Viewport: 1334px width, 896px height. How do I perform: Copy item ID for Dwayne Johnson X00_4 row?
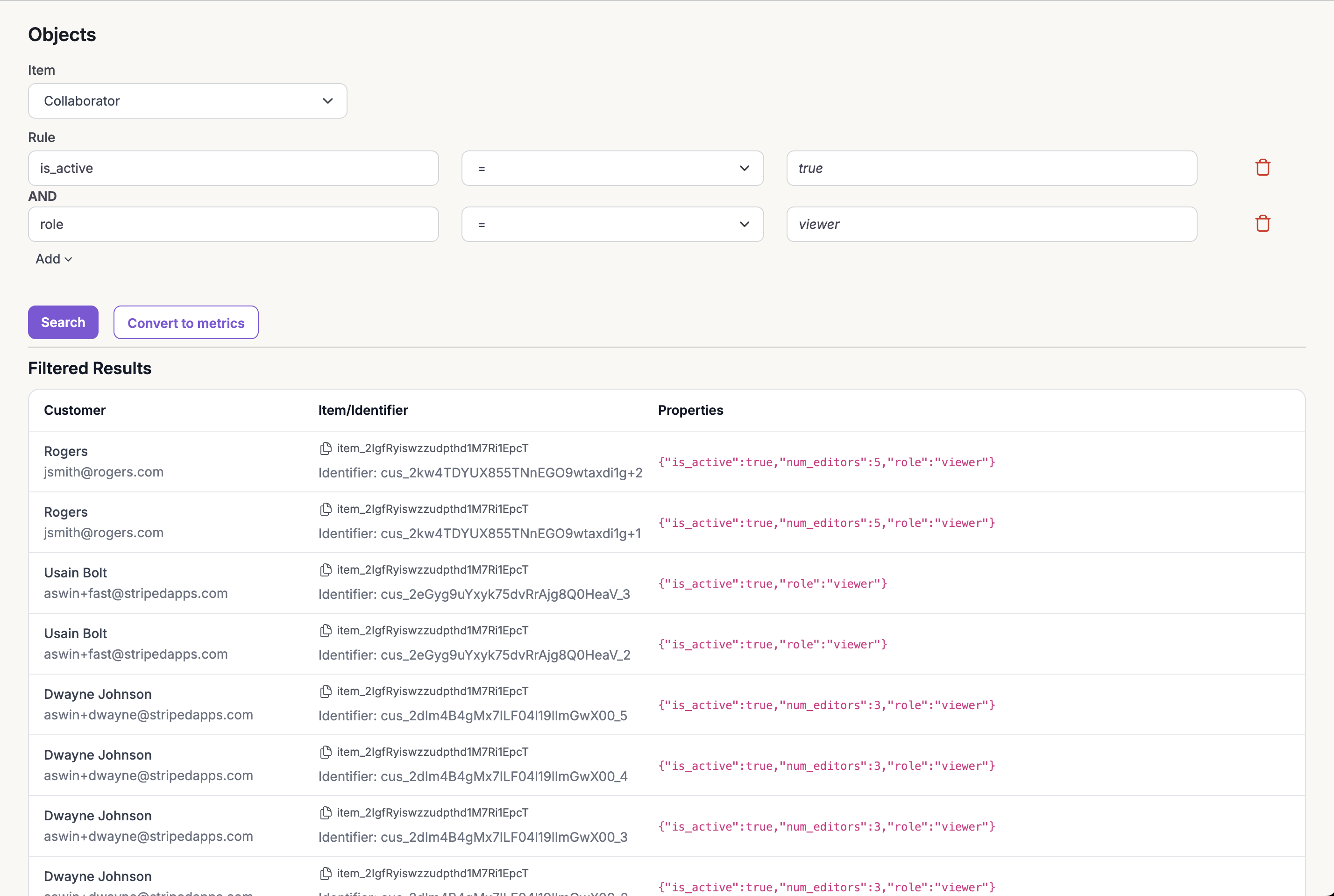pyautogui.click(x=326, y=752)
